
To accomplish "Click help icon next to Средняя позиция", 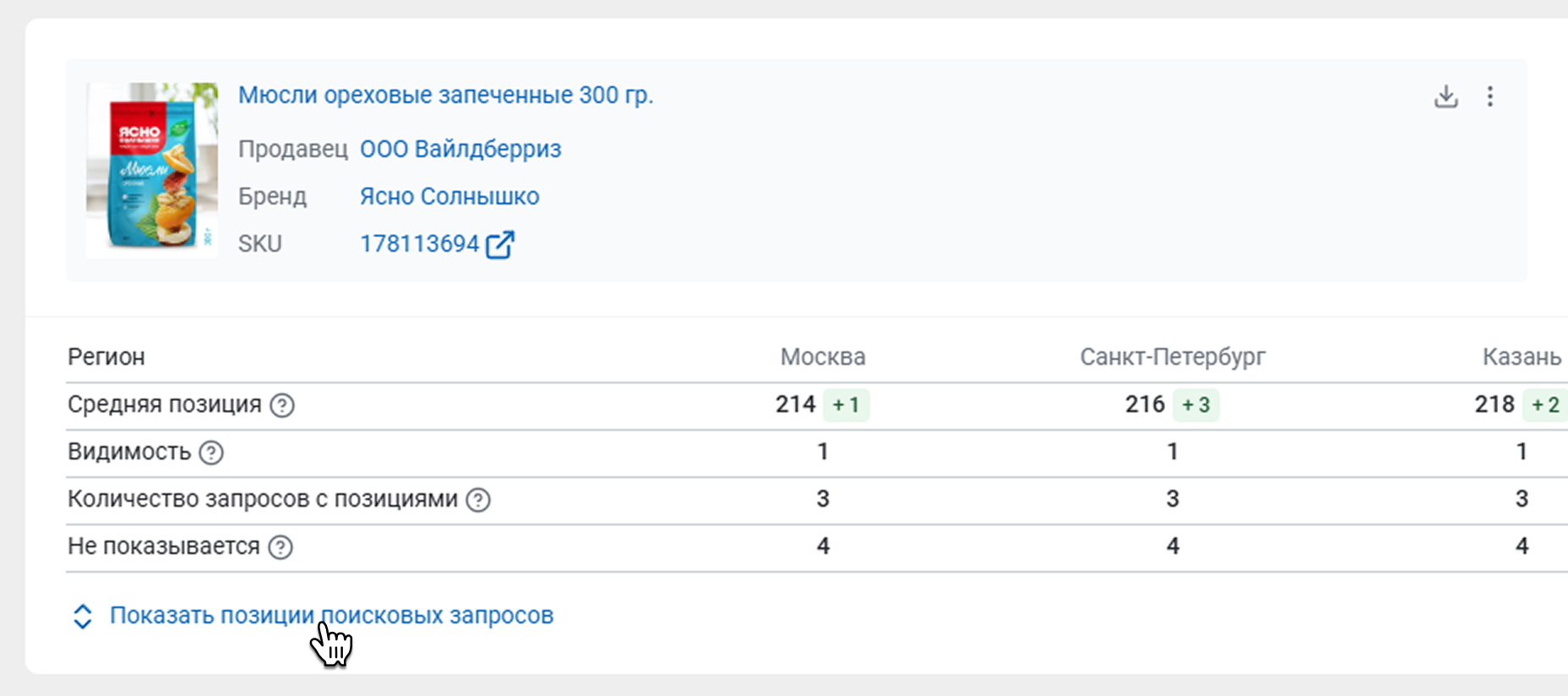I will [282, 405].
